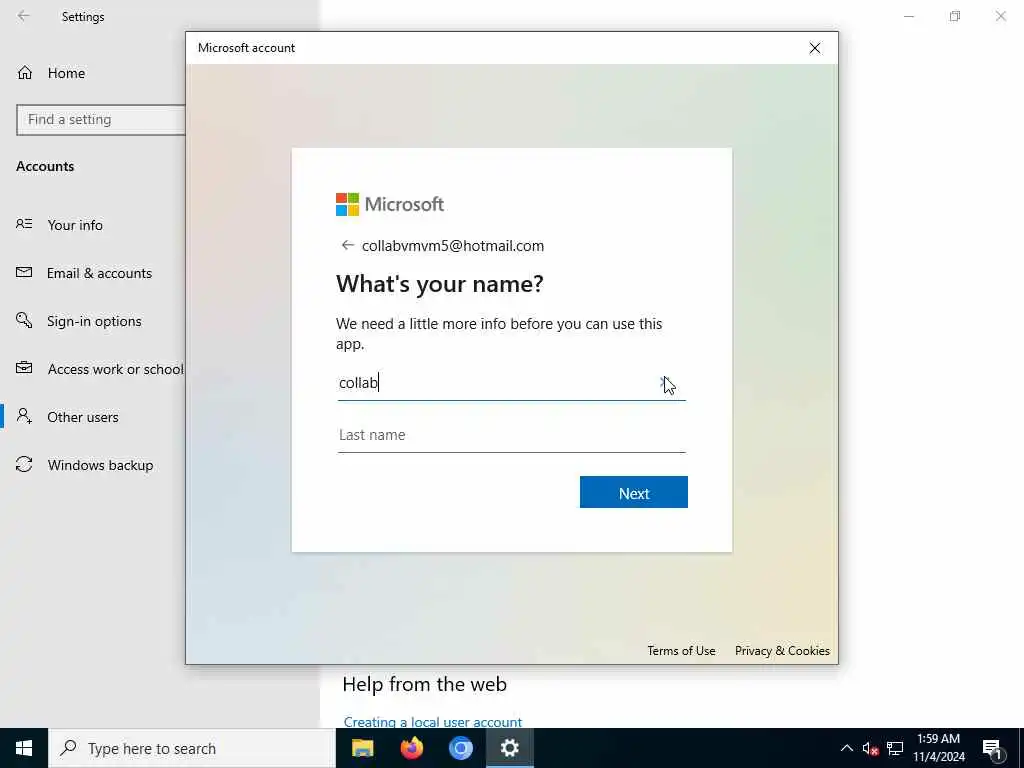Viewport: 1024px width, 768px height.
Task: Click the Find a setting search box
Action: pyautogui.click(x=101, y=120)
